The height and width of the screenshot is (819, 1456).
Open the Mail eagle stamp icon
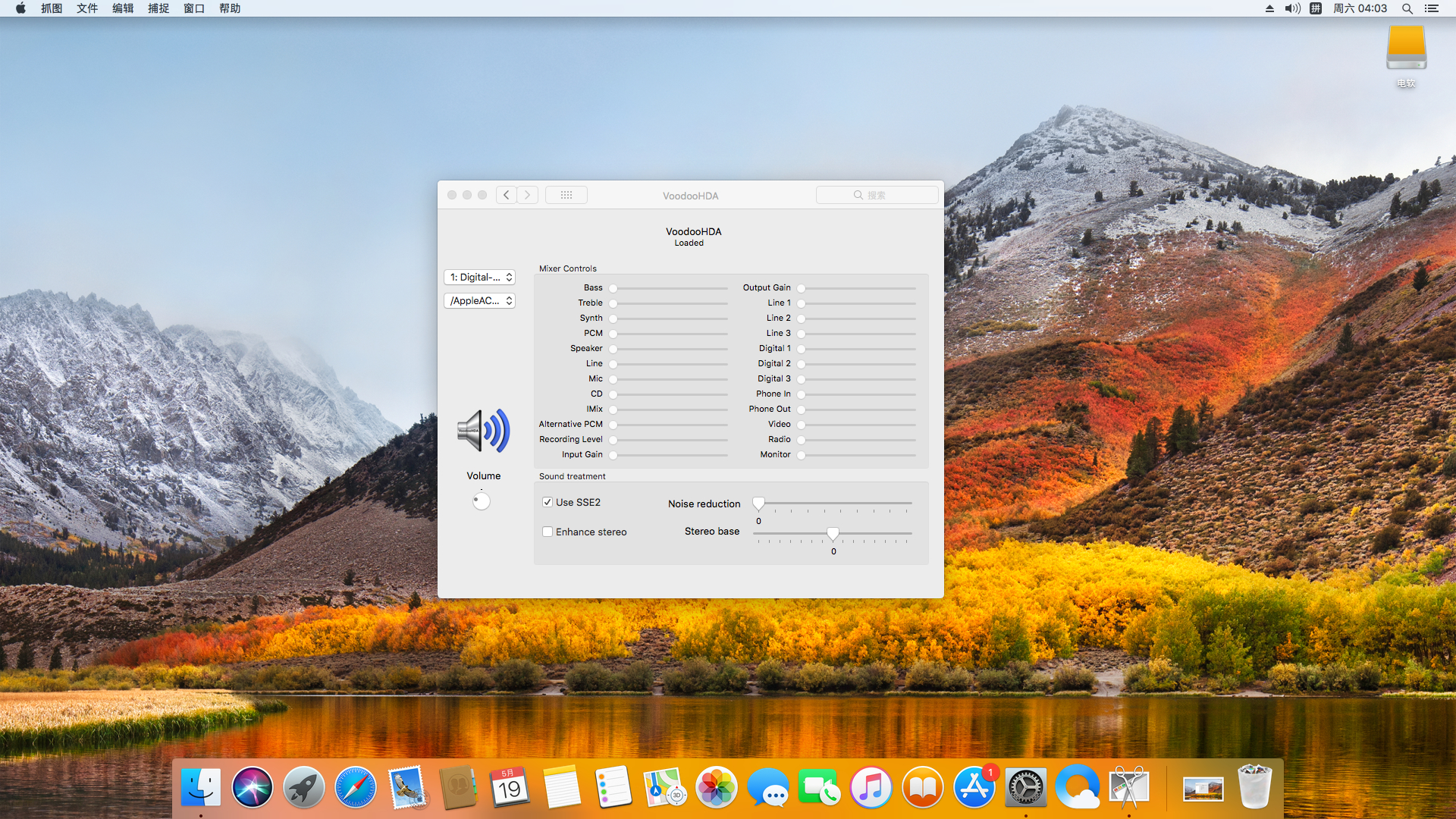407,787
